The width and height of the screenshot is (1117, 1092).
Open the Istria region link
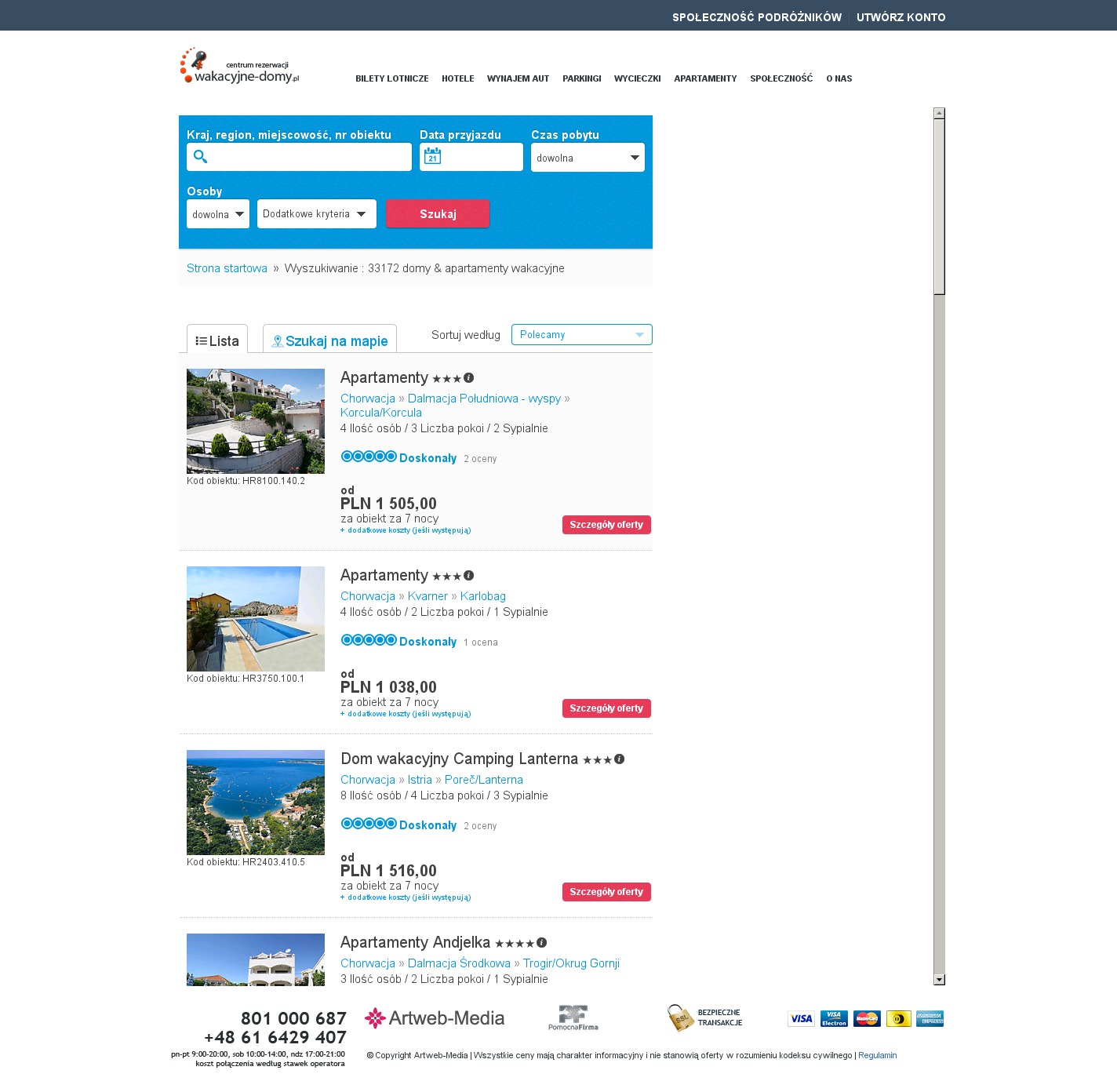pos(420,780)
